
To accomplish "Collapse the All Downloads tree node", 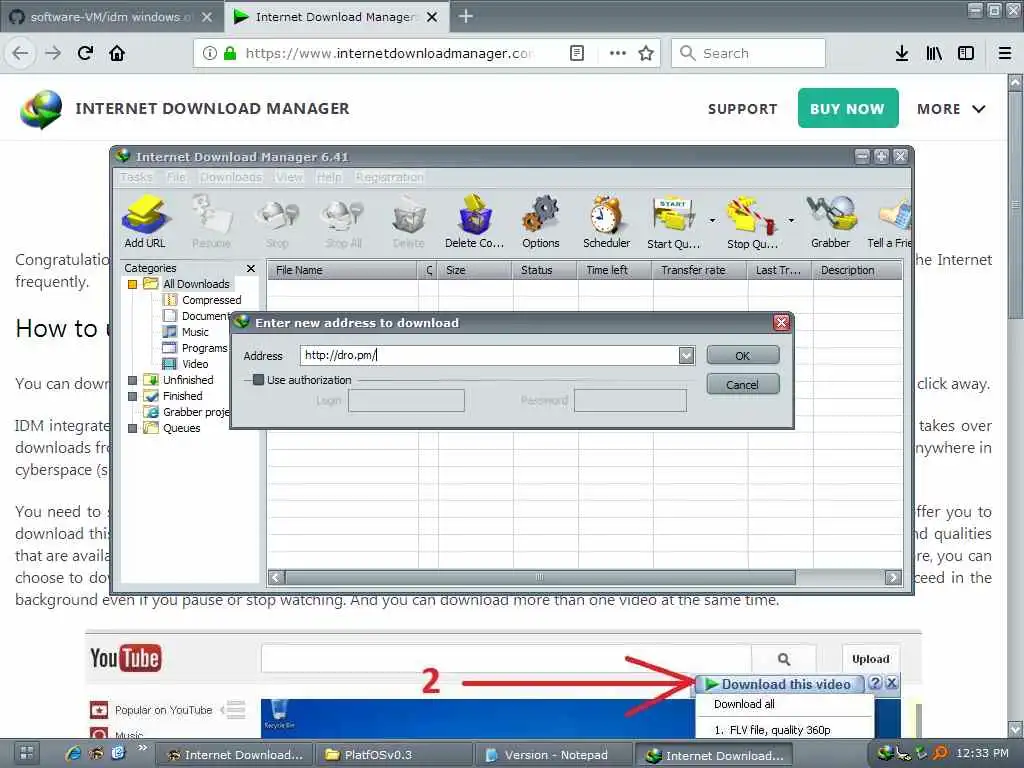I will (x=133, y=284).
